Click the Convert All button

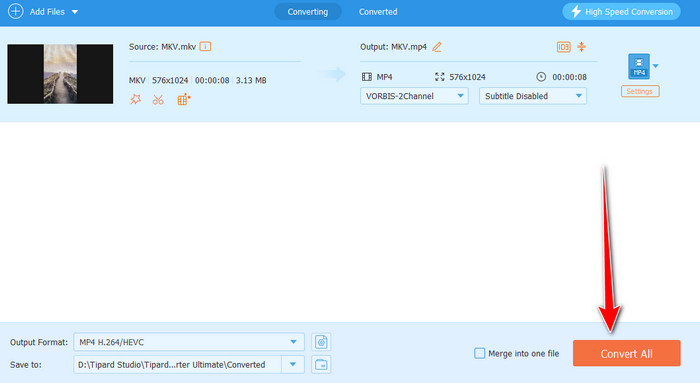[x=626, y=354]
